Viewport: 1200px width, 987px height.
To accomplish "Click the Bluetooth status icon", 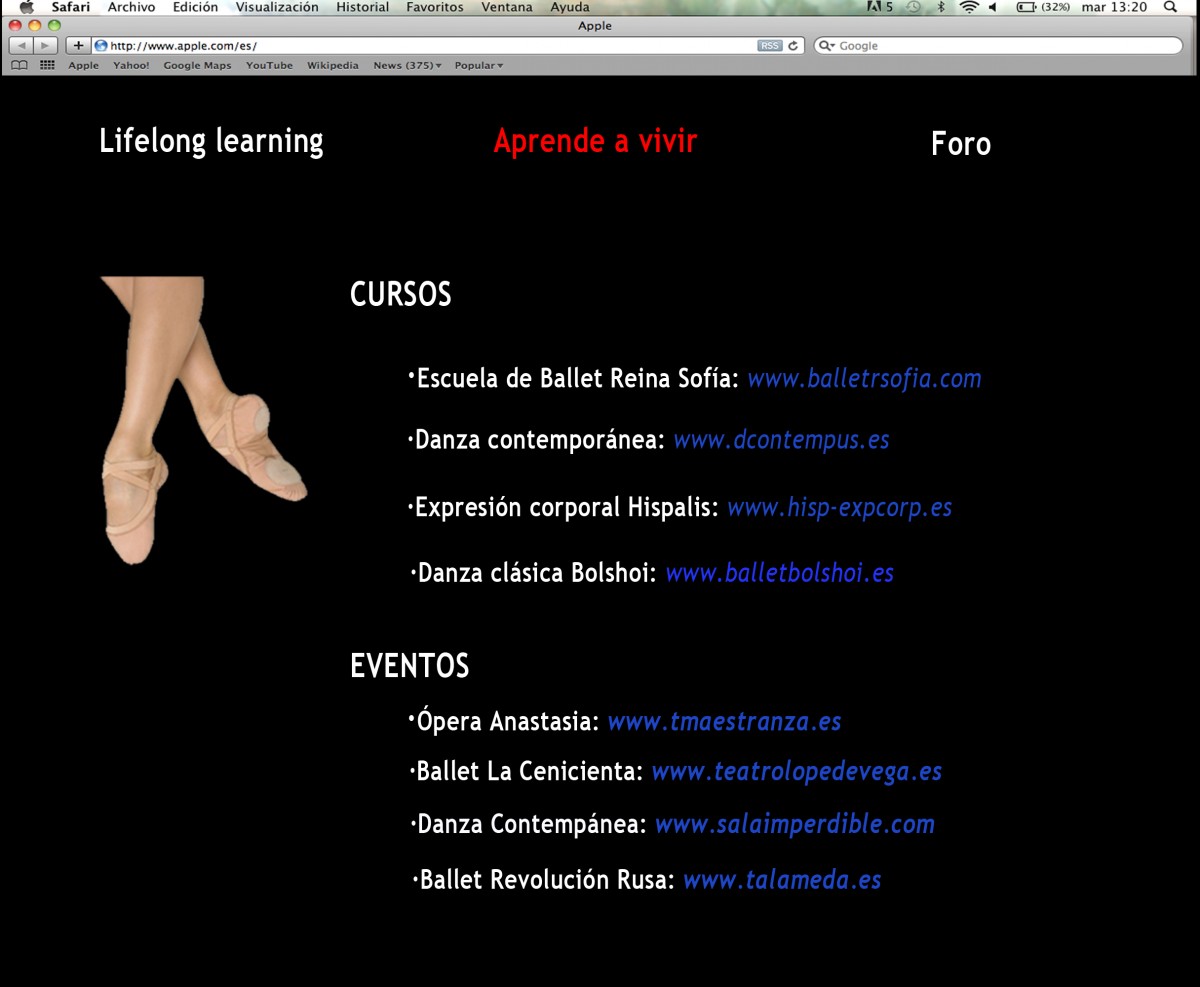I will 941,7.
